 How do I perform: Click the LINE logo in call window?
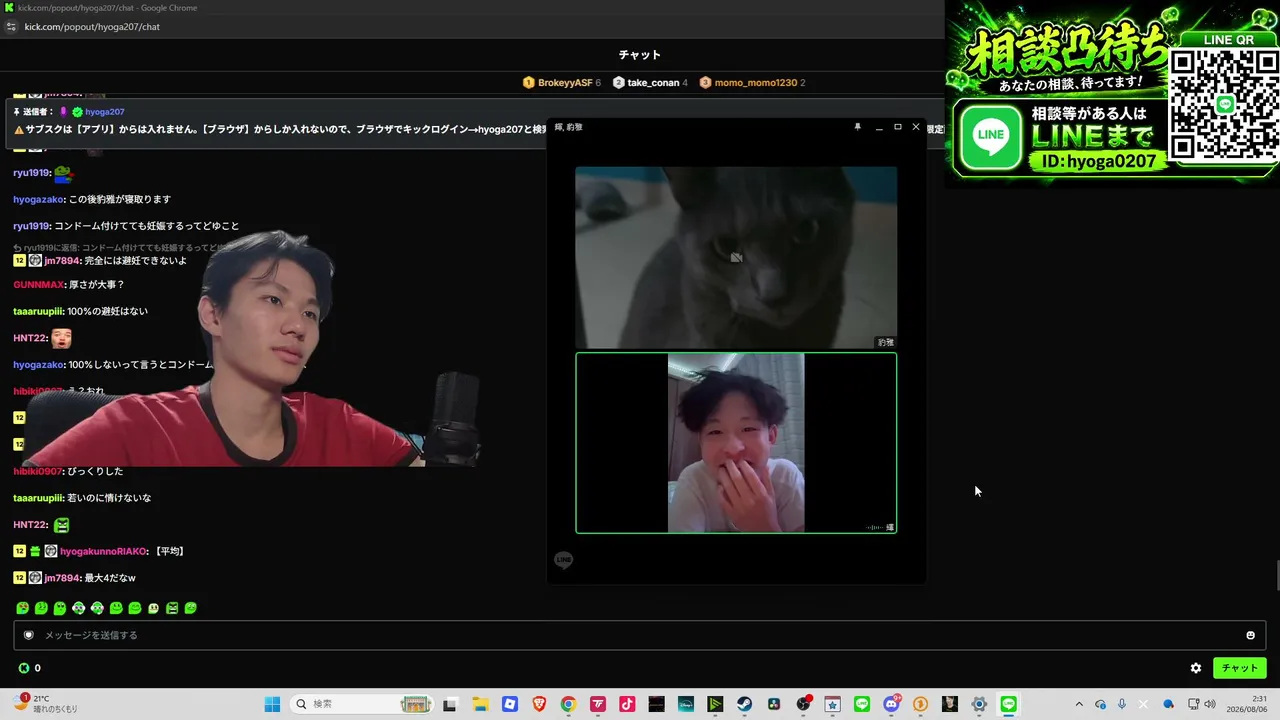[x=564, y=560]
